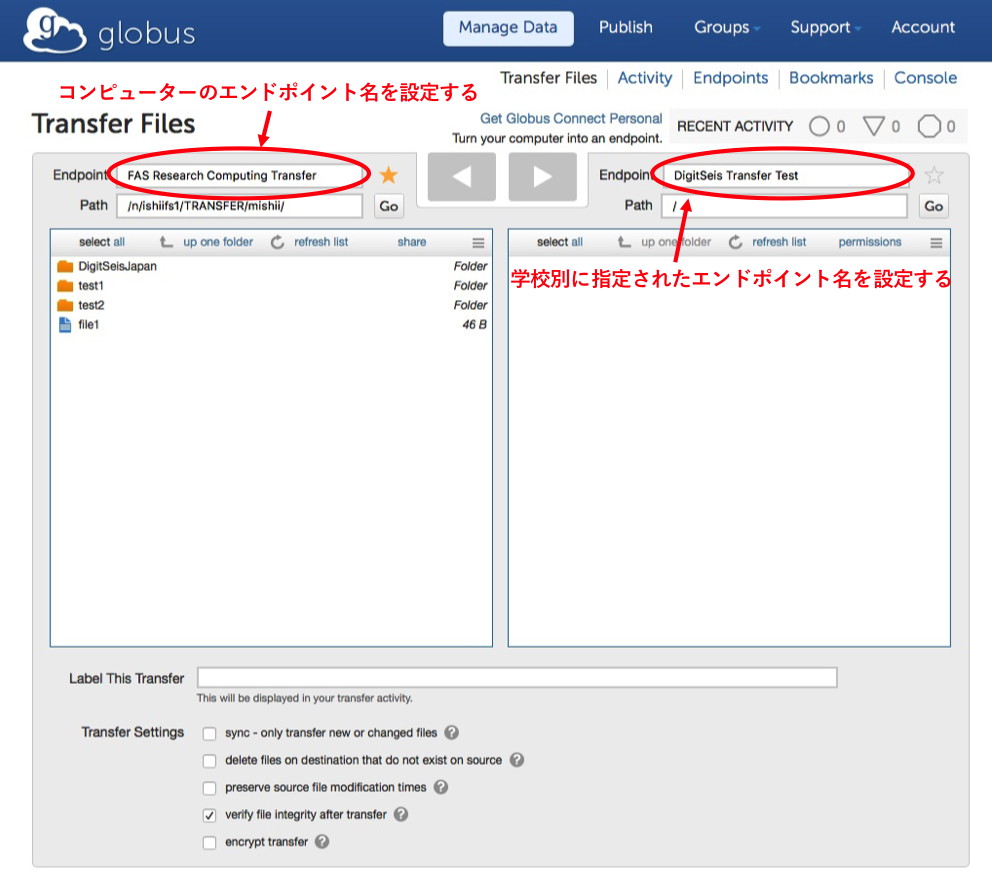Screen dimensions: 992x882
Task: Switch to Endpoints subtab
Action: 731,78
